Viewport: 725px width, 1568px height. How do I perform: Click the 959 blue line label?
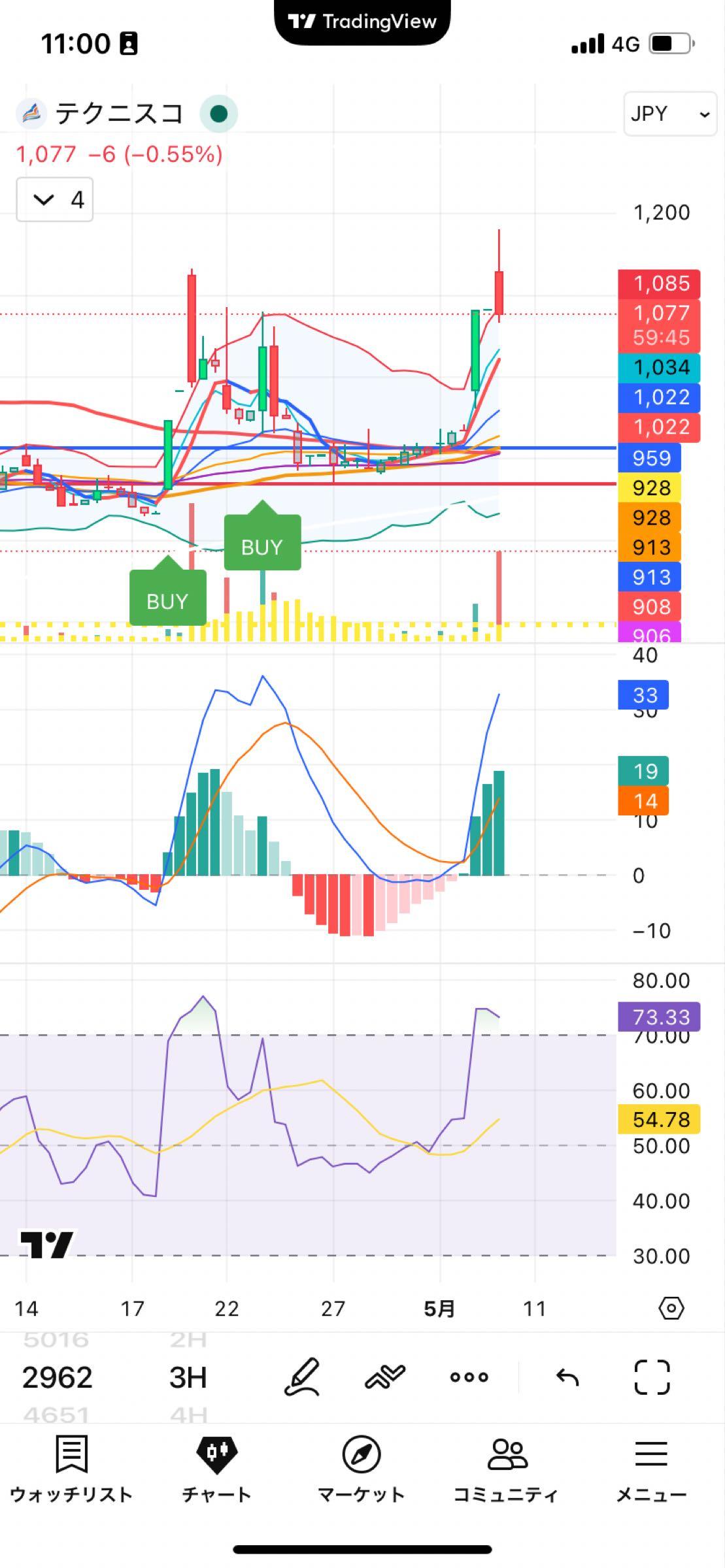[x=650, y=458]
